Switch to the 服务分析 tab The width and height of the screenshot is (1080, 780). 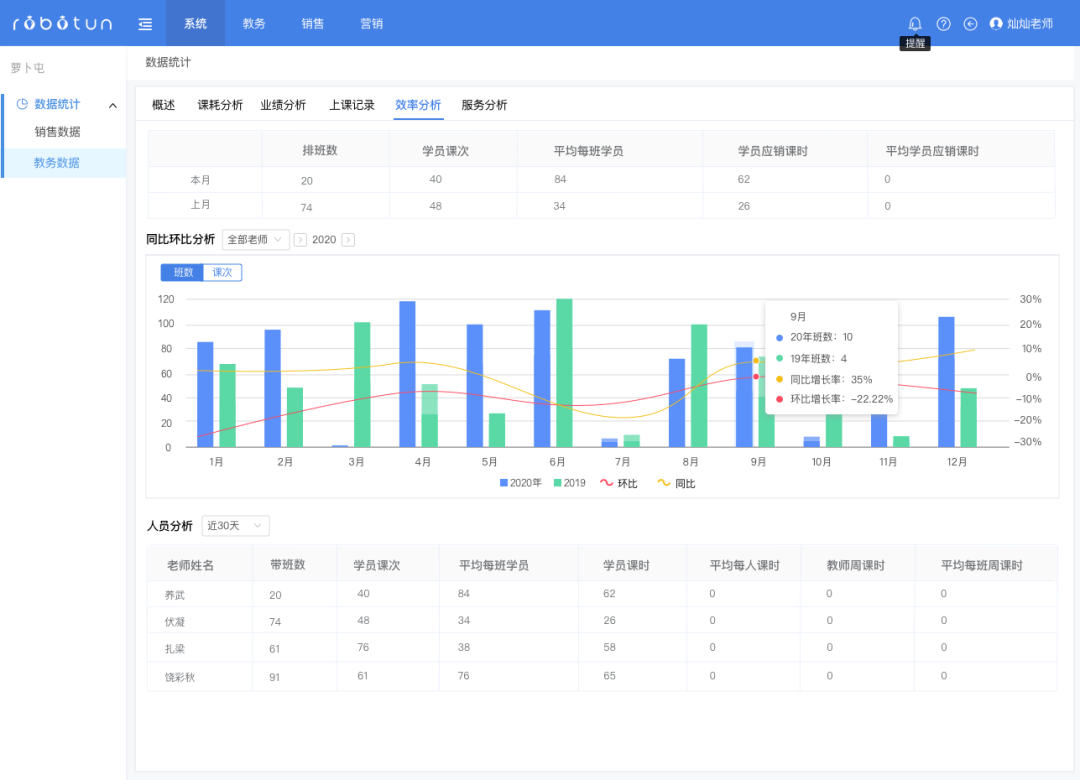pos(484,103)
